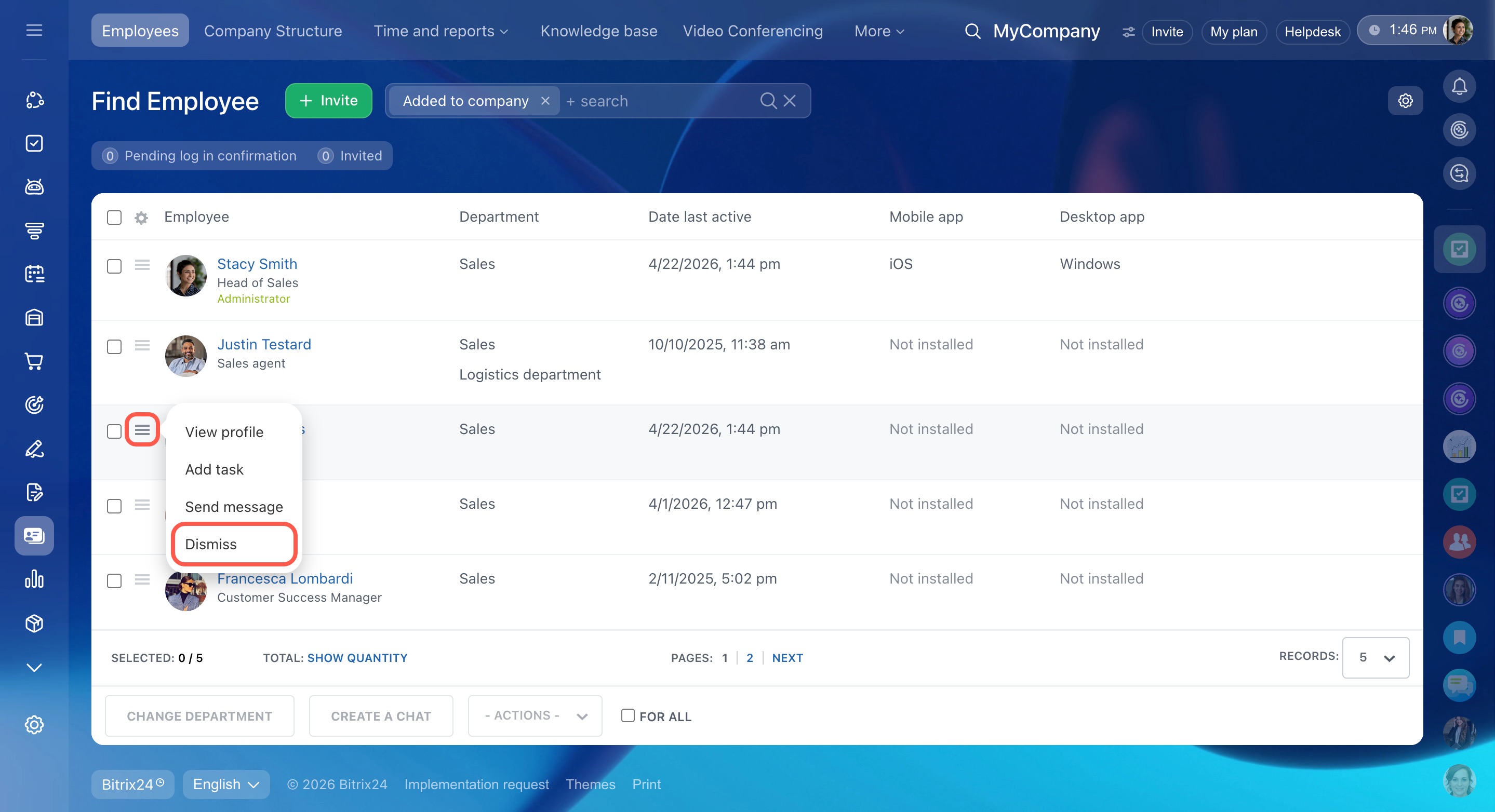1495x812 pixels.
Task: Click the calendar icon in left sidebar
Action: pos(34,274)
